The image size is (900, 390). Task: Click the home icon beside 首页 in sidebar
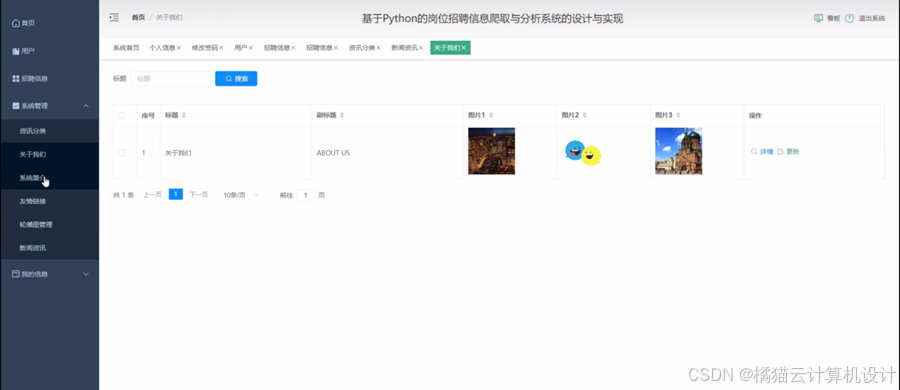point(15,23)
